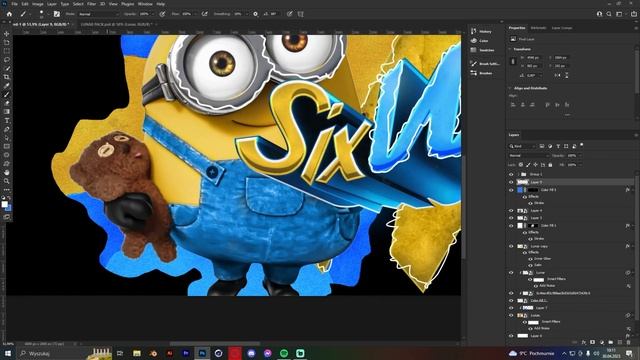Collapse the Align and Distribute section
This screenshot has height=360, width=640.
[510, 88]
